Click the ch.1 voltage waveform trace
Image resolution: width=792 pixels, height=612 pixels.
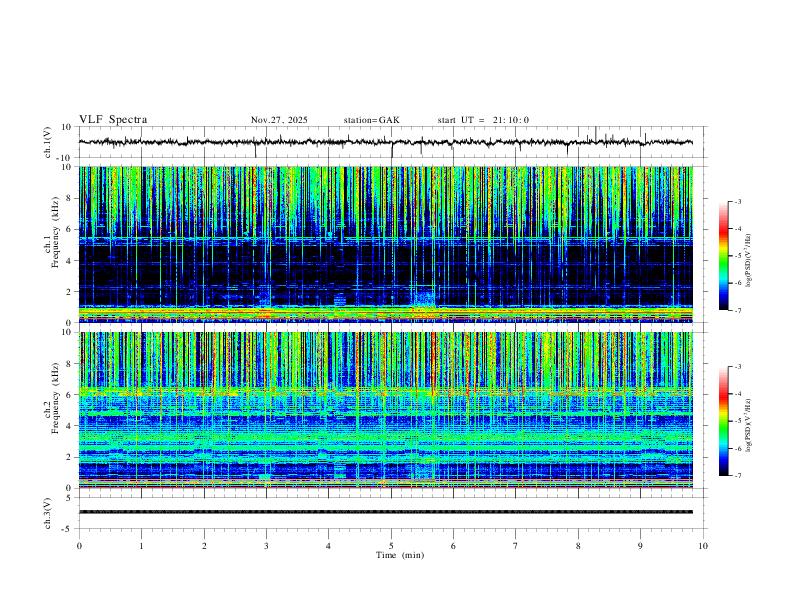pyautogui.click(x=386, y=142)
